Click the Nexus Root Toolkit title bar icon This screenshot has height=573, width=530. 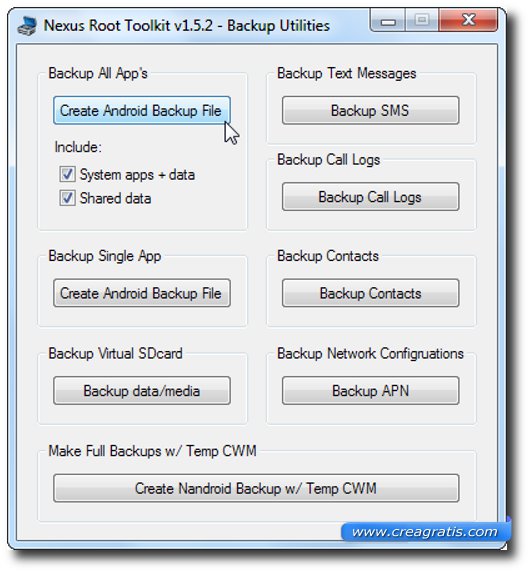point(27,26)
